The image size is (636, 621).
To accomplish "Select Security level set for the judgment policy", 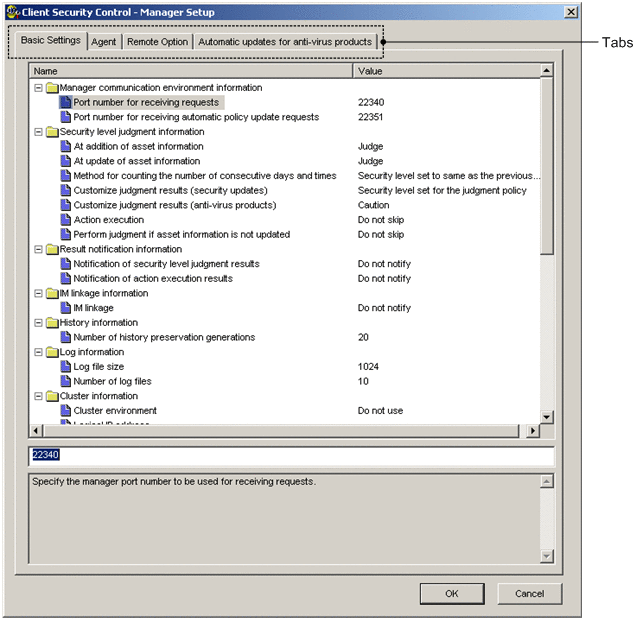I will click(x=442, y=190).
